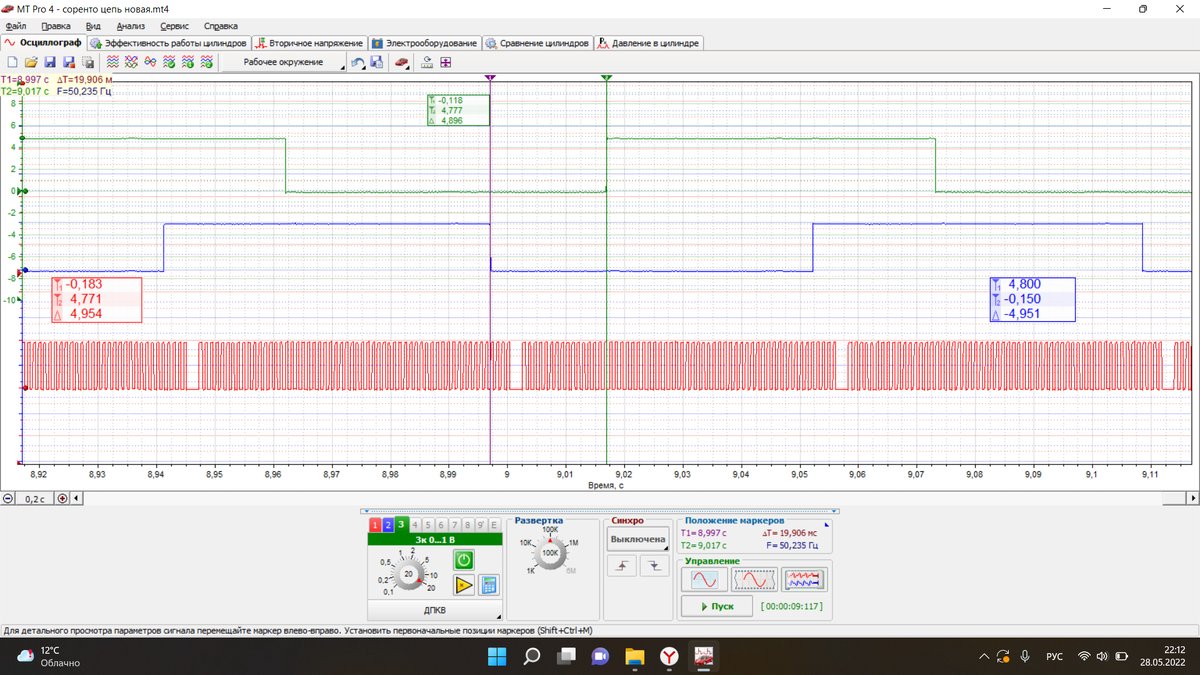
Task: Click 0,2 с time scale value
Action: pos(35,498)
